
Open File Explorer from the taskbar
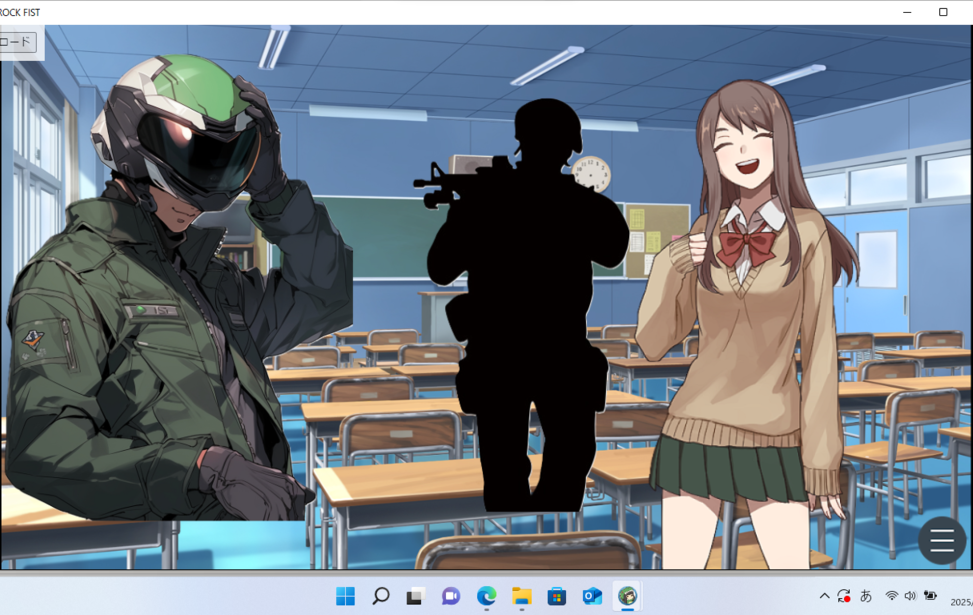pyautogui.click(x=522, y=596)
